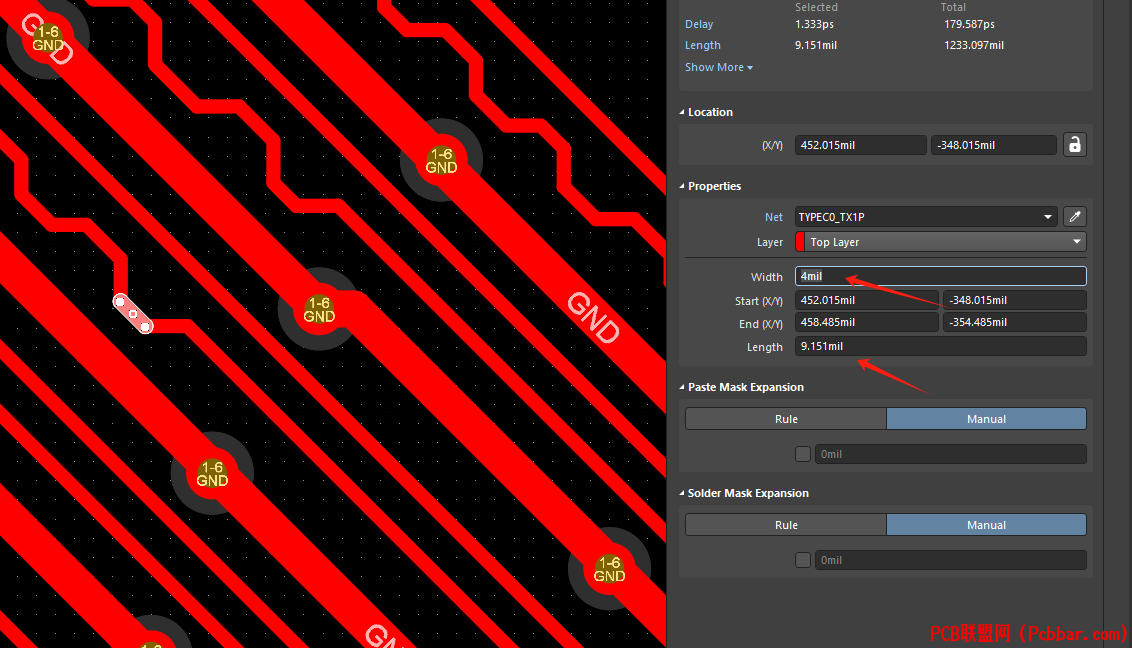Click the total delay 179.587ps value
Screen dimensions: 1132x648
tap(970, 24)
